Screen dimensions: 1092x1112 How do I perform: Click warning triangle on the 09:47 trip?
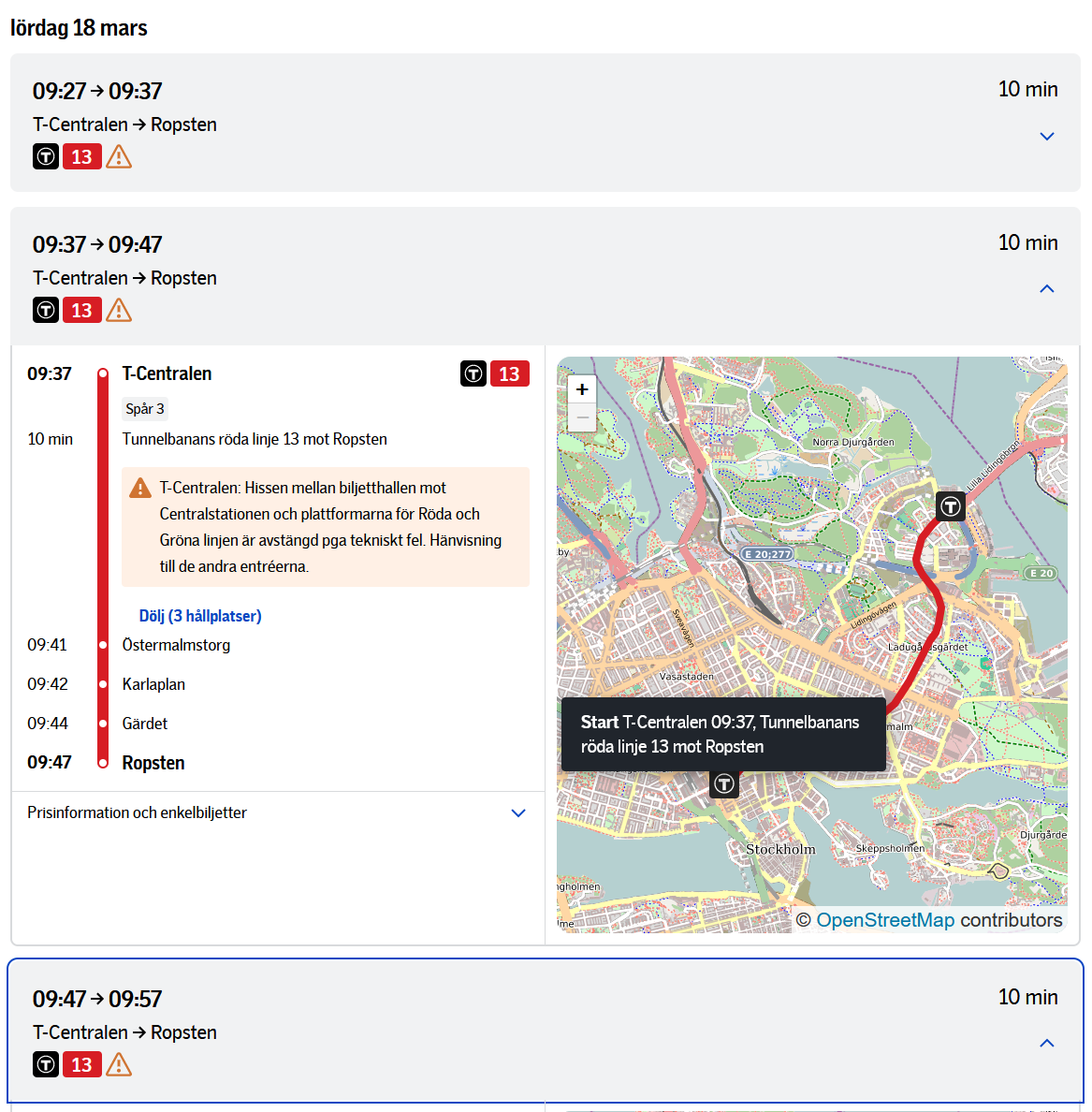pyautogui.click(x=119, y=1064)
